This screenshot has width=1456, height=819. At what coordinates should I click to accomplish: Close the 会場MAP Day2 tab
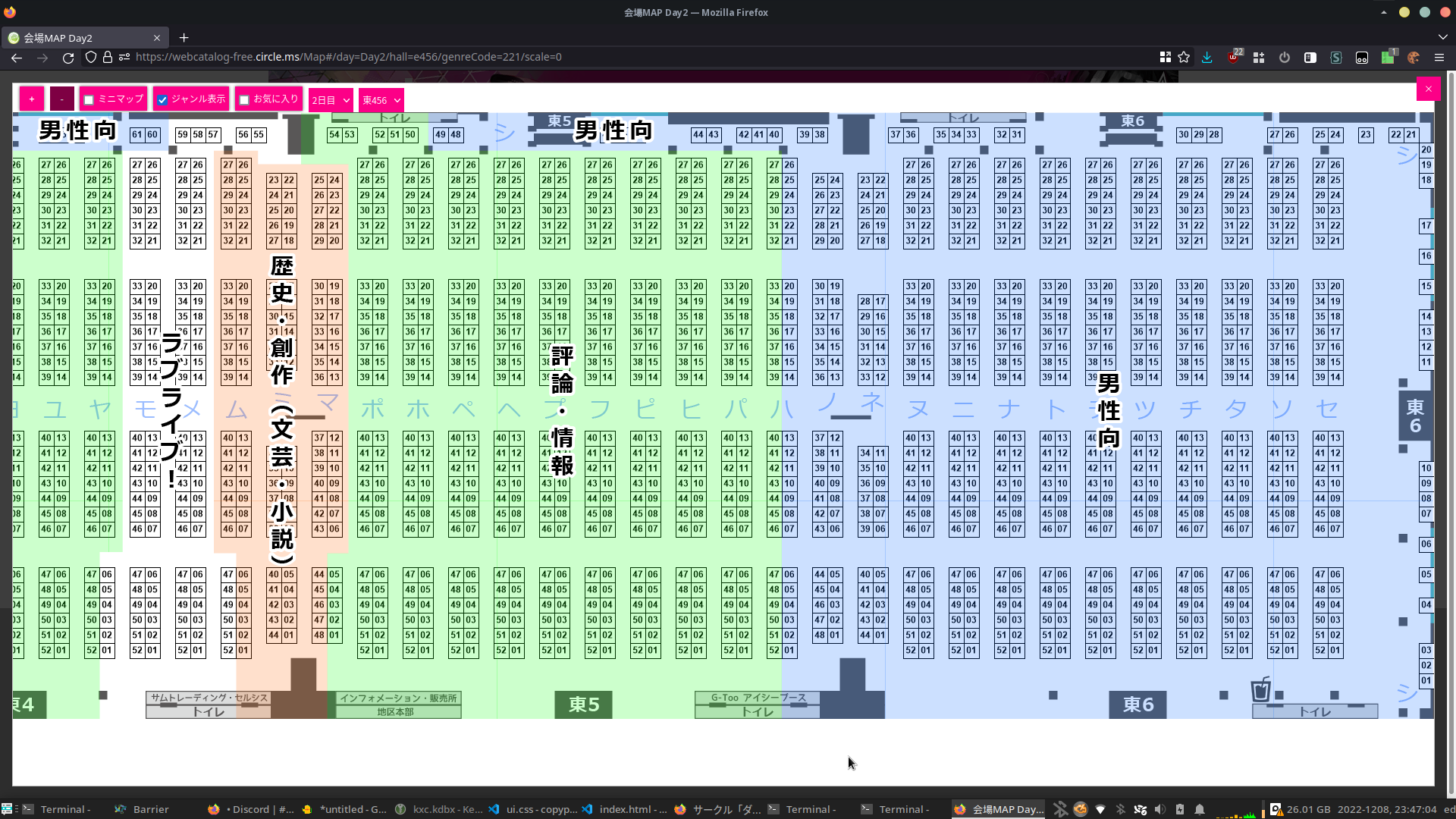point(157,38)
